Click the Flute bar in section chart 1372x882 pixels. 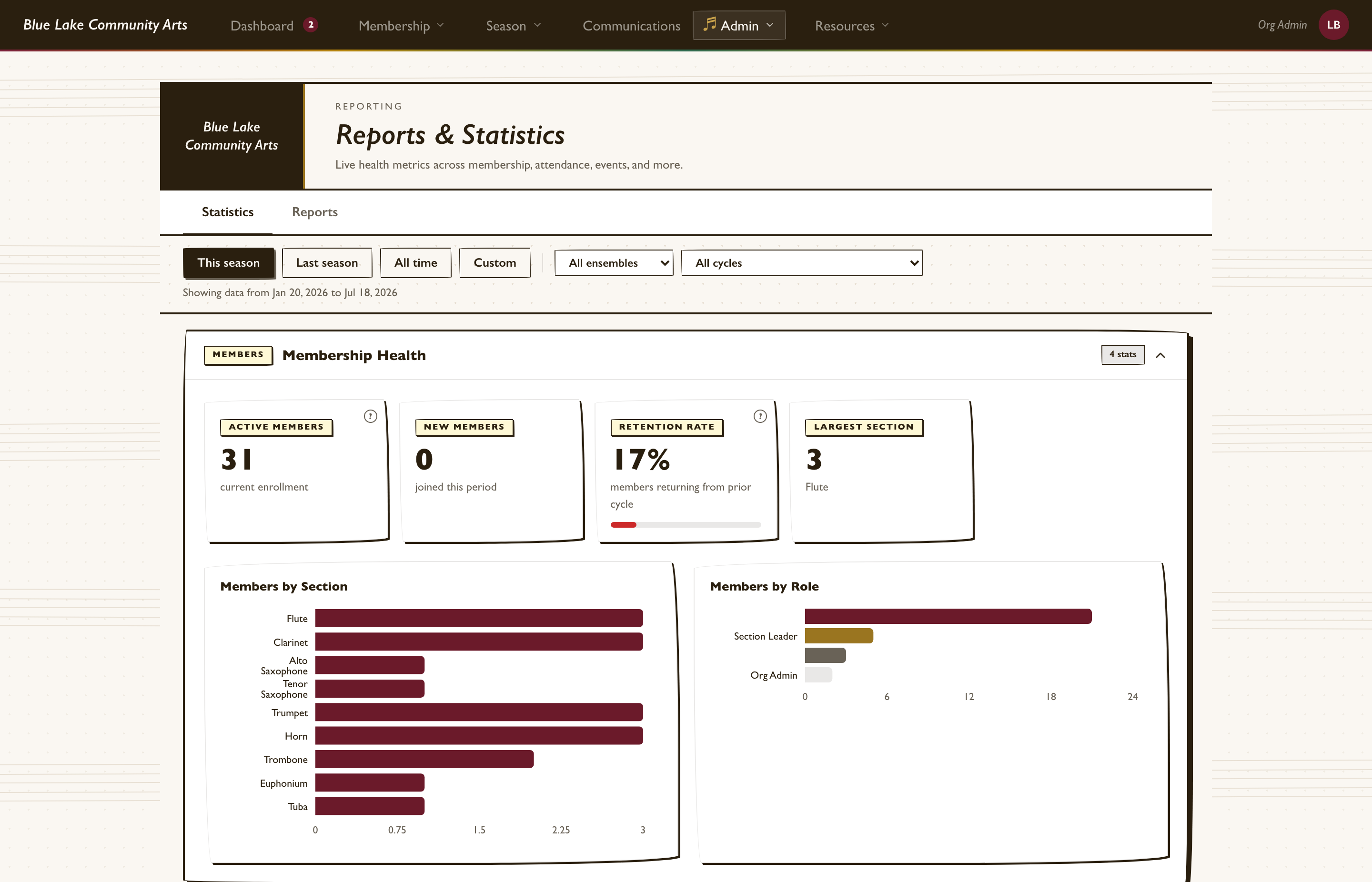click(479, 619)
